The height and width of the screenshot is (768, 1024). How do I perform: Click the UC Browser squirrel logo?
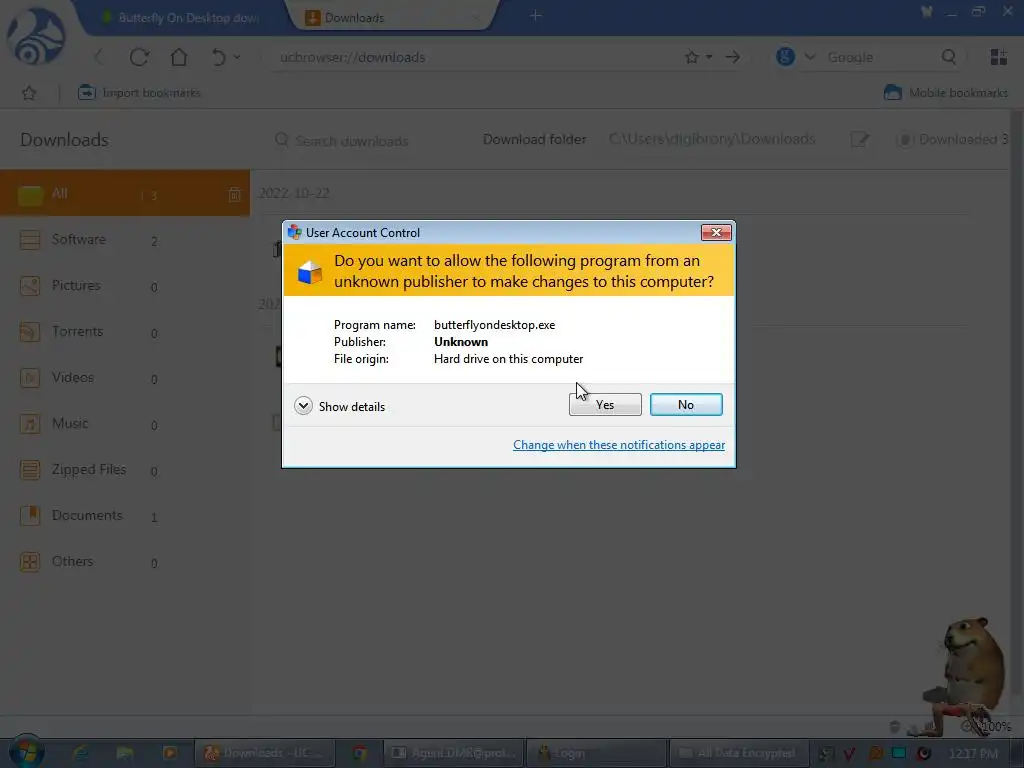coord(36,36)
